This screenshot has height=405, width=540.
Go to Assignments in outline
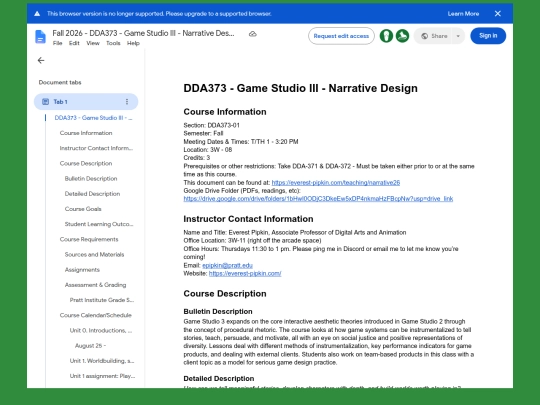[x=82, y=269]
